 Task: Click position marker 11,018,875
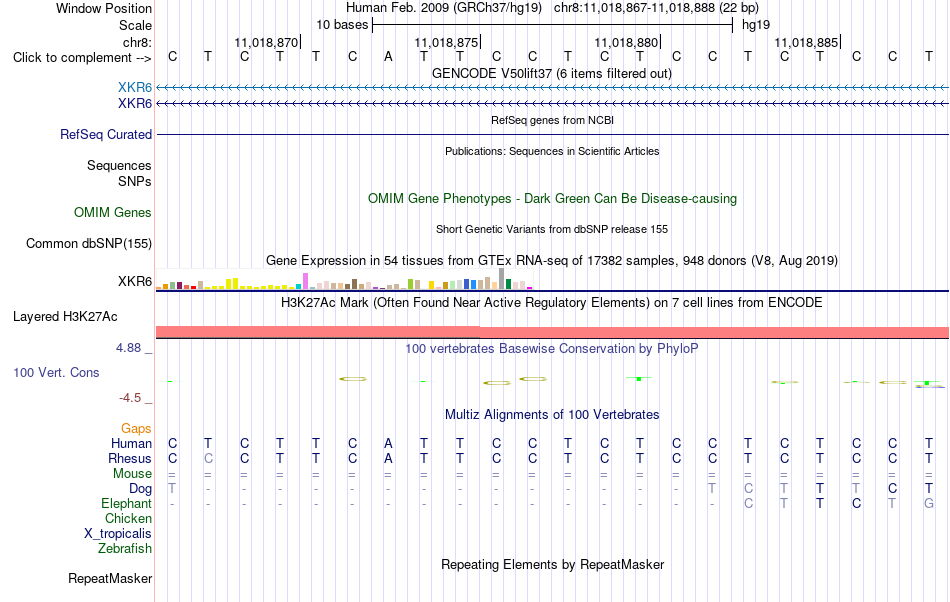(x=447, y=42)
